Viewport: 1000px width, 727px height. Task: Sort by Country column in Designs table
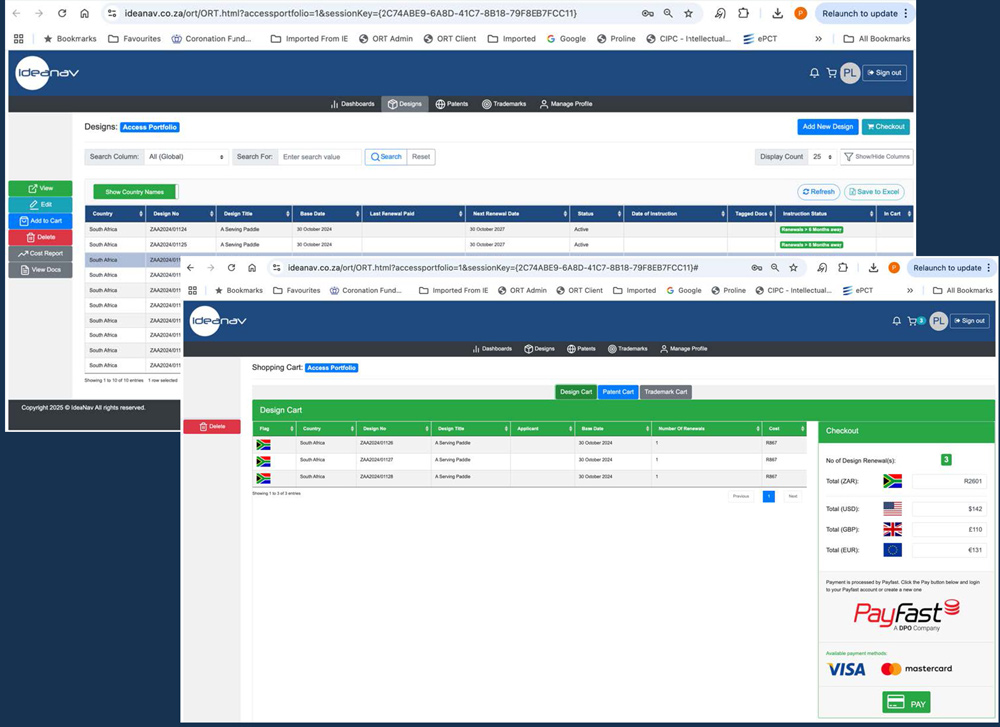point(117,214)
